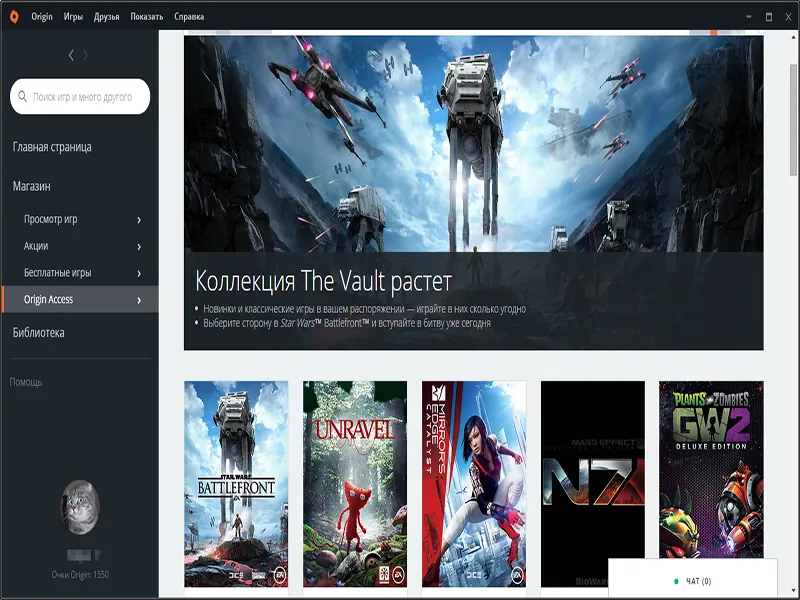Click the Origin logo icon
This screenshot has width=800, height=600.
12,16
